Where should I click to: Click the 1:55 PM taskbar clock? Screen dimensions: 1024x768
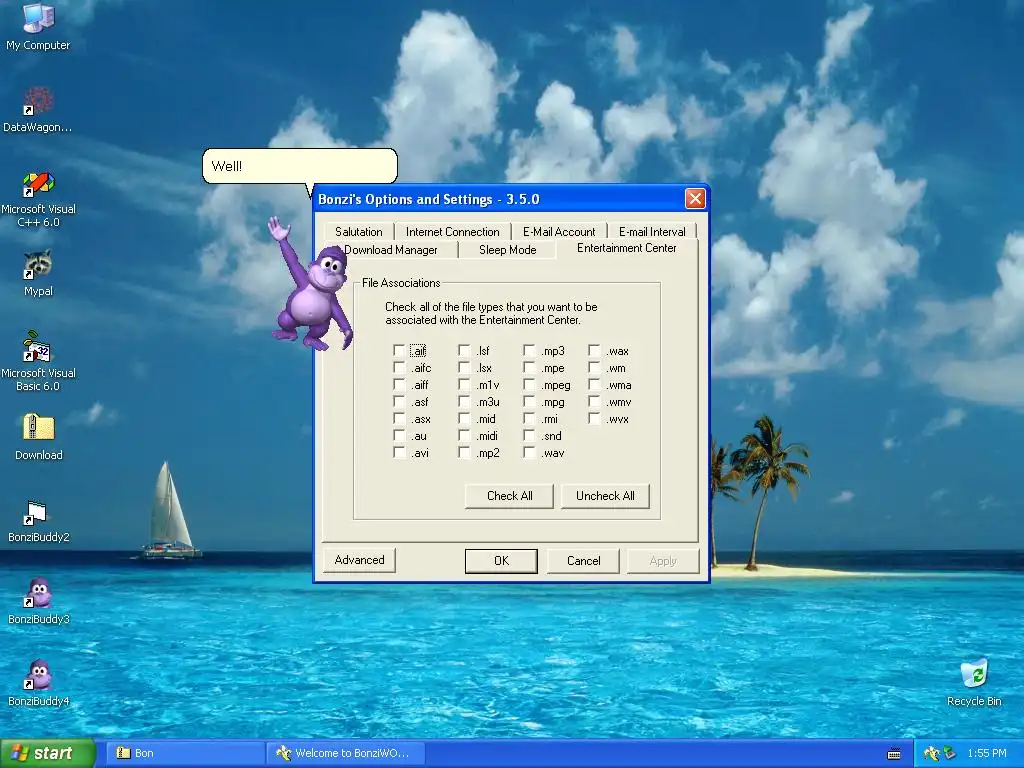pos(986,753)
